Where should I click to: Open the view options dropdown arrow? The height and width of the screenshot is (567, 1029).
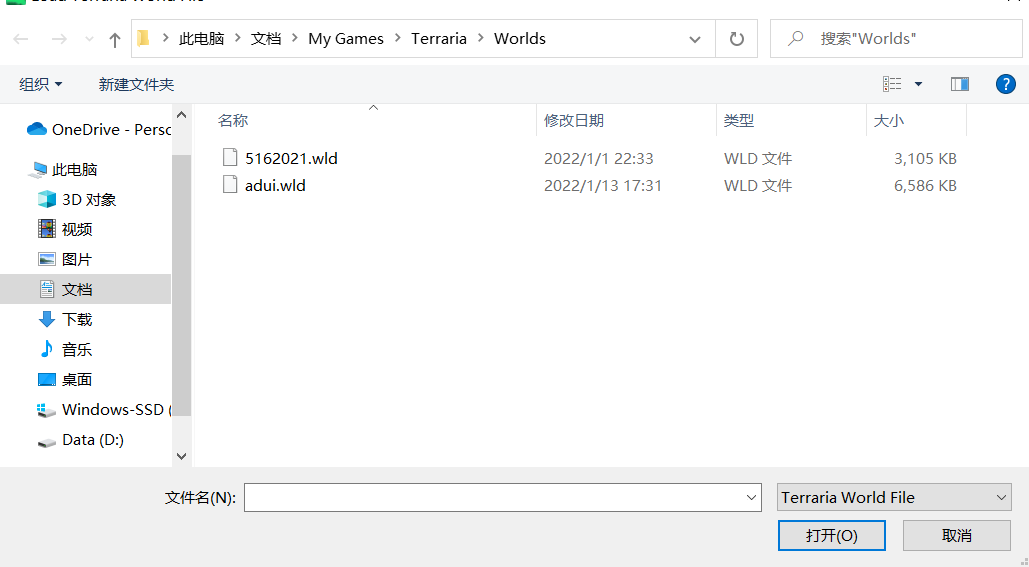pos(919,84)
